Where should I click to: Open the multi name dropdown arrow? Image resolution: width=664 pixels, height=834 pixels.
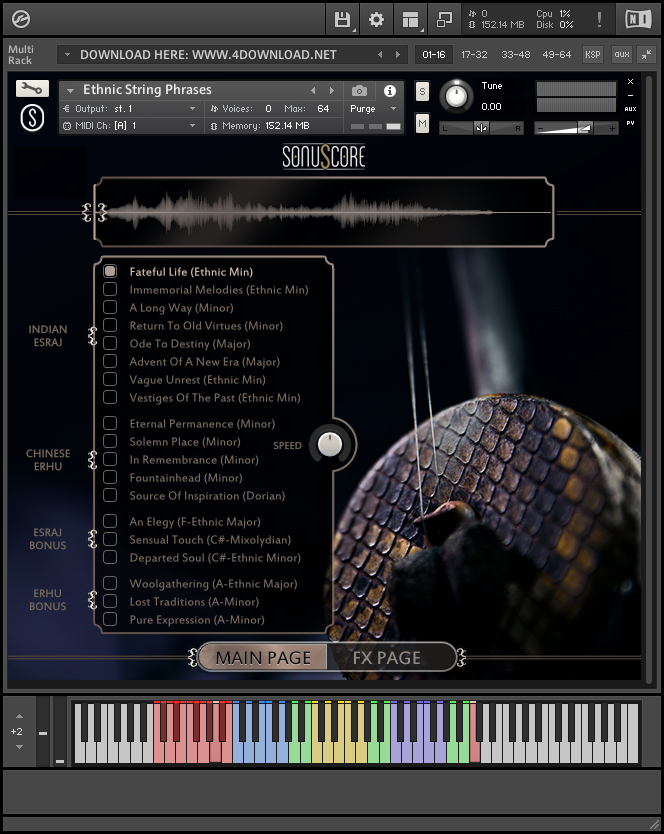pos(67,54)
